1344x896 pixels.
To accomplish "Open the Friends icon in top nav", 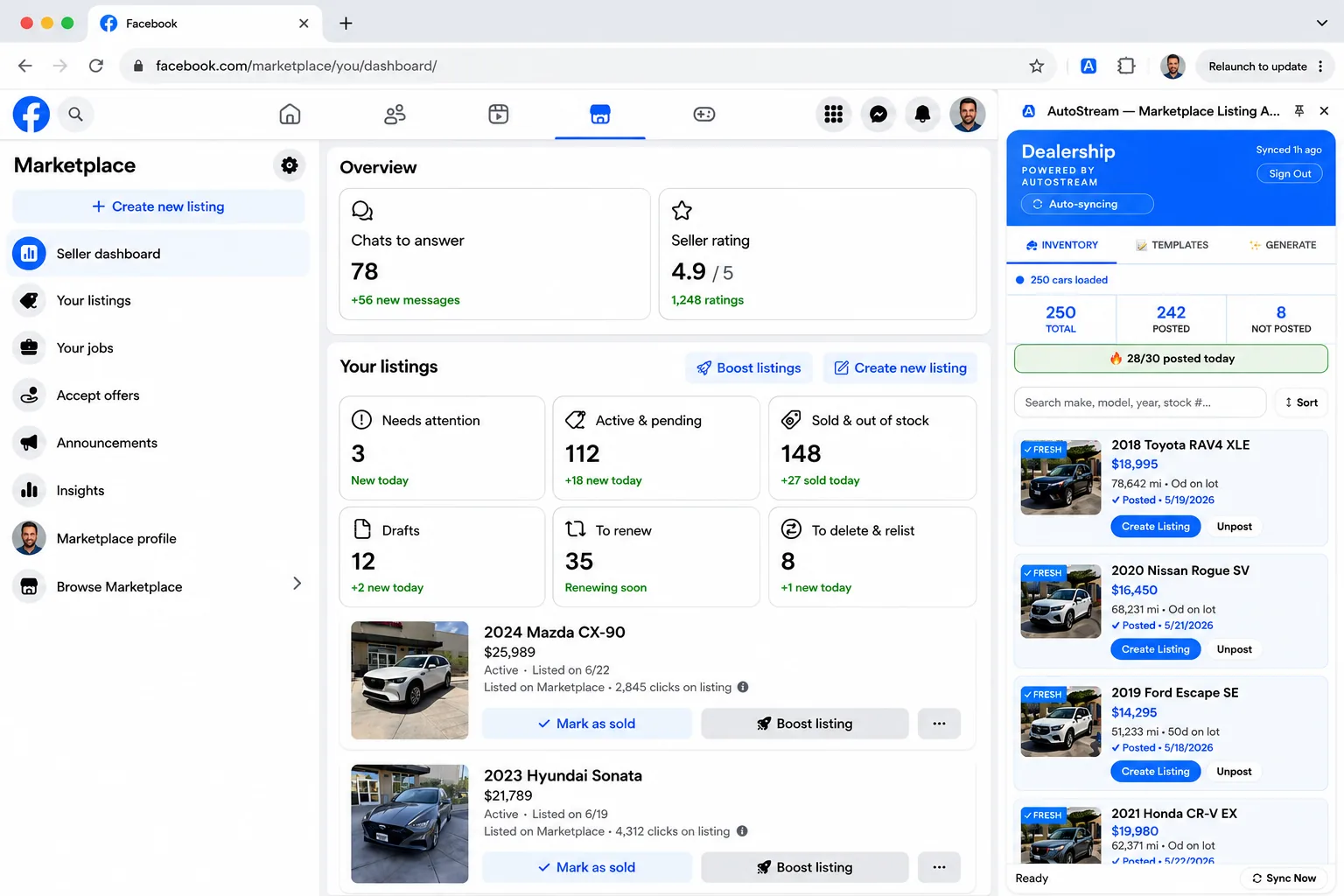I will click(395, 114).
